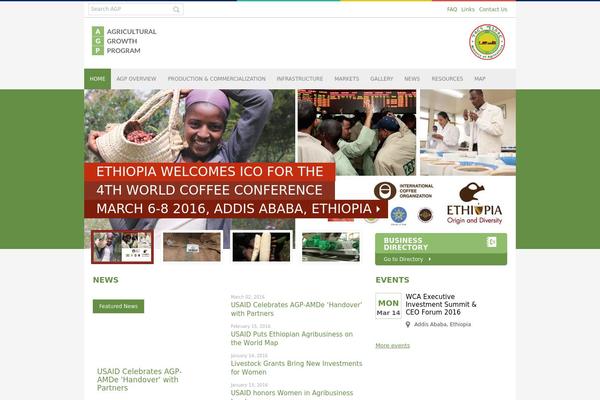Image resolution: width=600 pixels, height=400 pixels.
Task: Open the Markets menu
Action: click(x=347, y=79)
